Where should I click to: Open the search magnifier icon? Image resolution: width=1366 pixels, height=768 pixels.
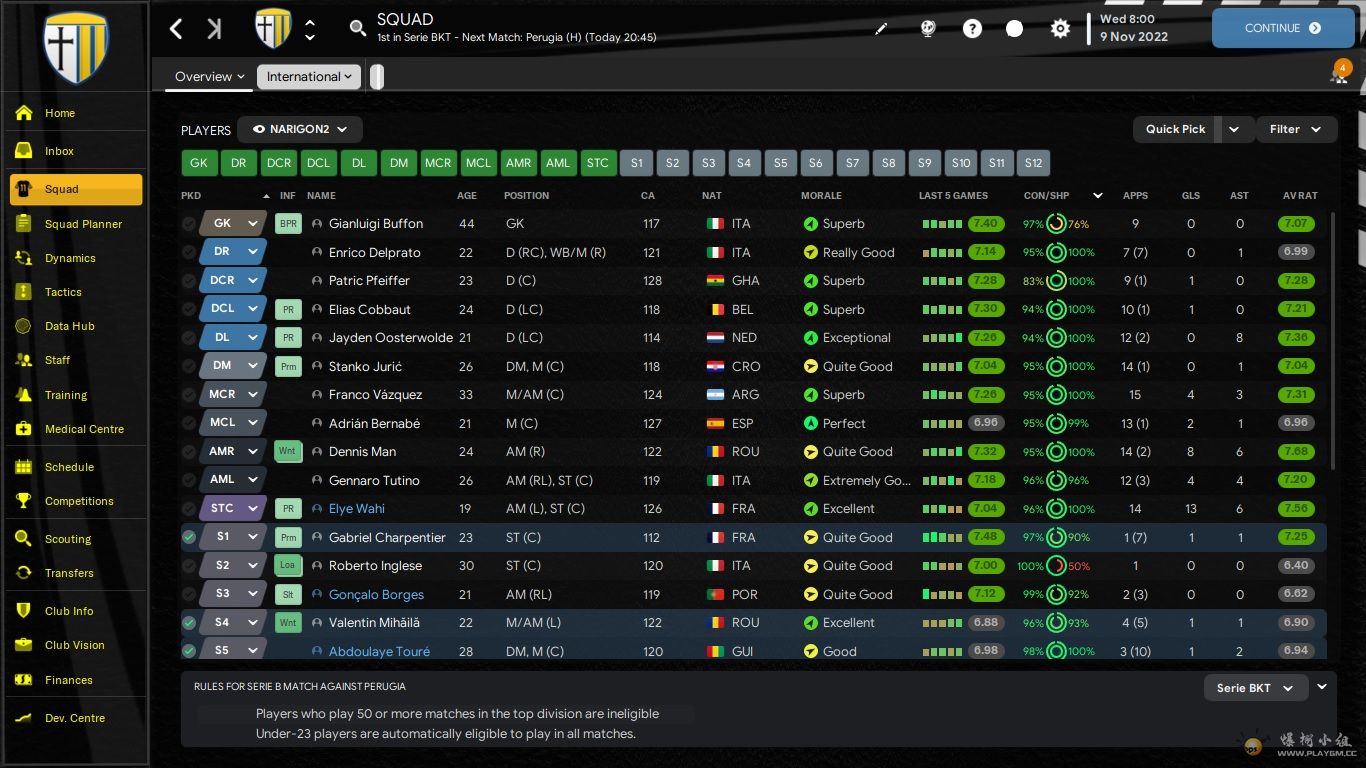point(357,29)
